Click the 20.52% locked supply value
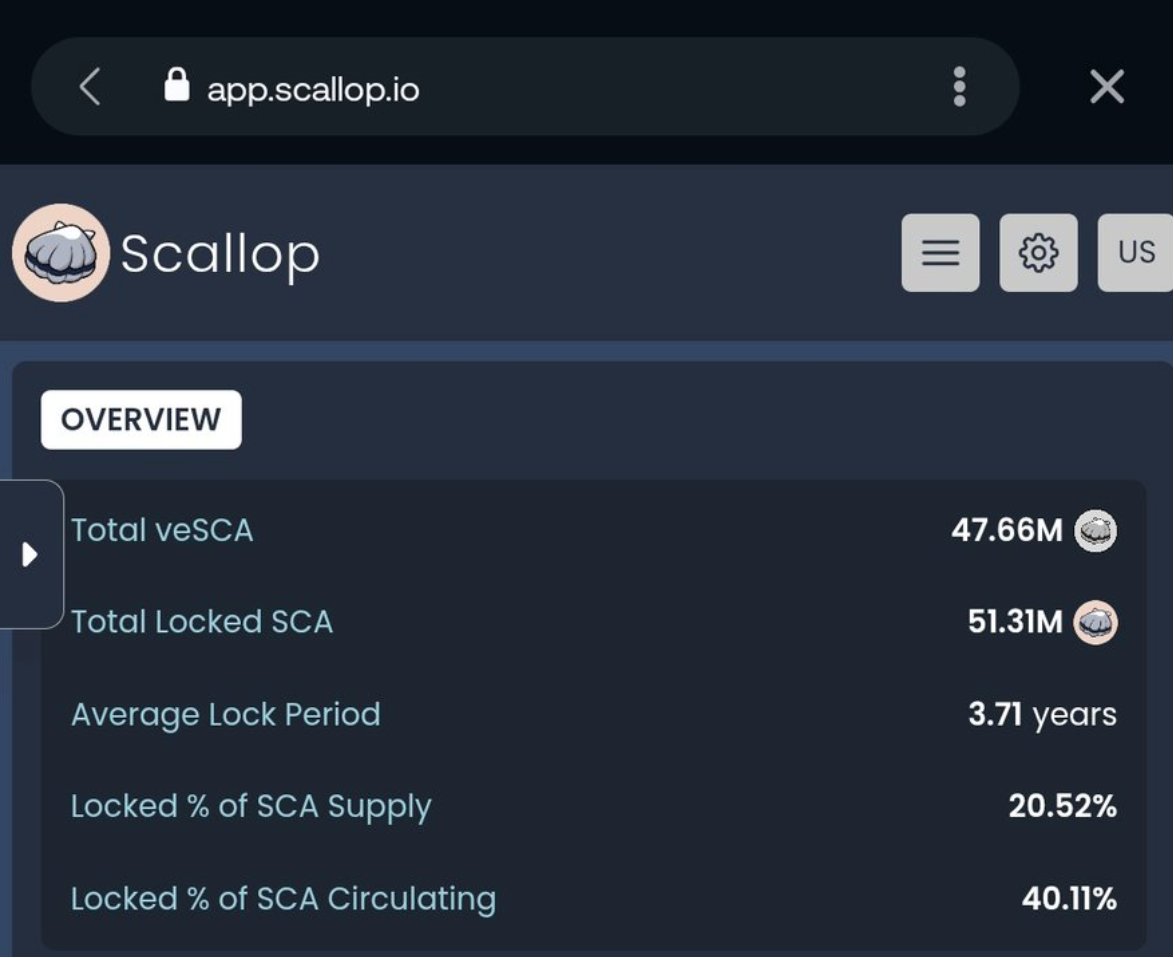Image resolution: width=1174 pixels, height=958 pixels. pos(1062,806)
